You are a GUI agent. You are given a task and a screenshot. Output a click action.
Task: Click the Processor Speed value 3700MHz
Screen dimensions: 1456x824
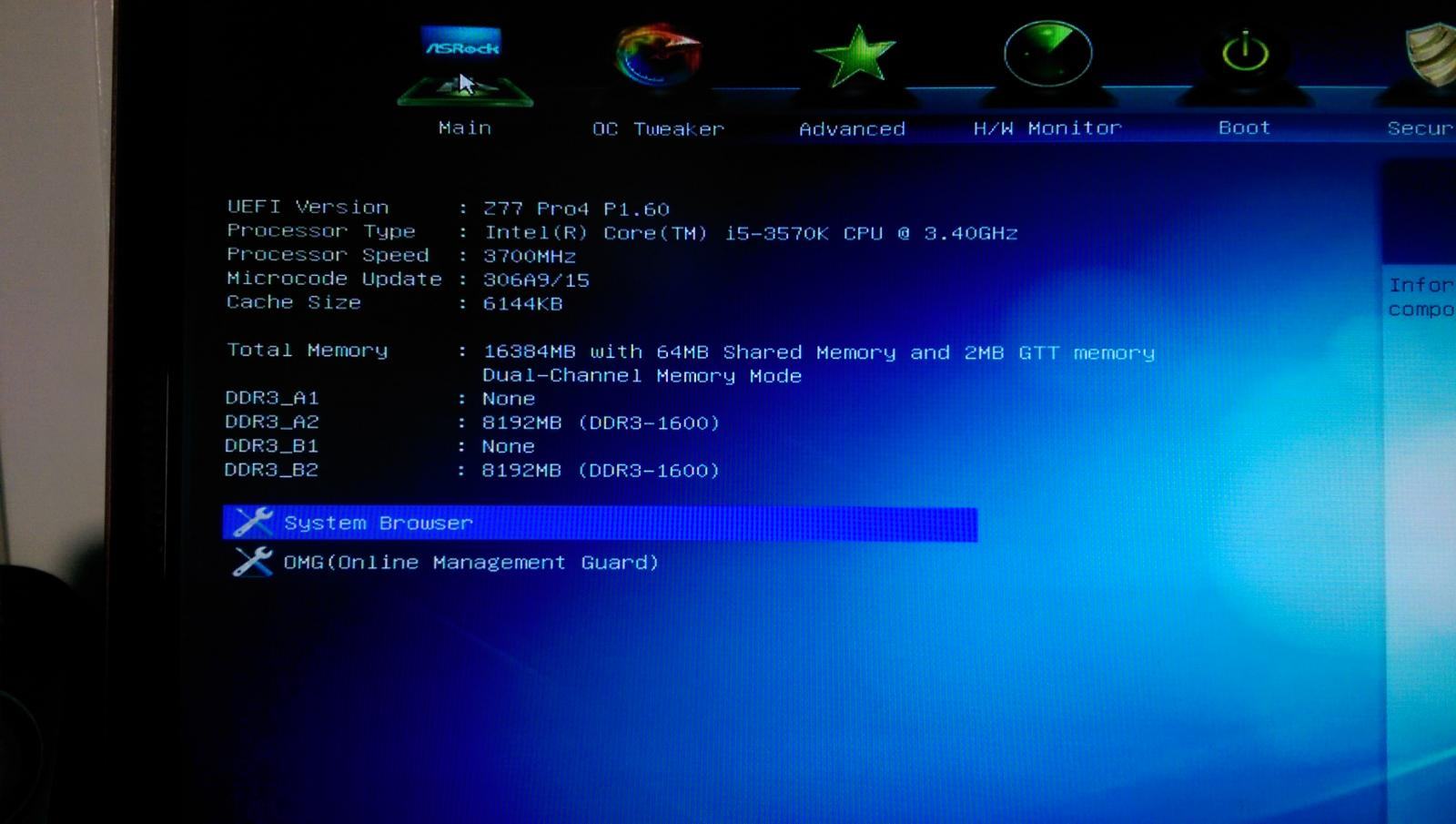pos(529,257)
